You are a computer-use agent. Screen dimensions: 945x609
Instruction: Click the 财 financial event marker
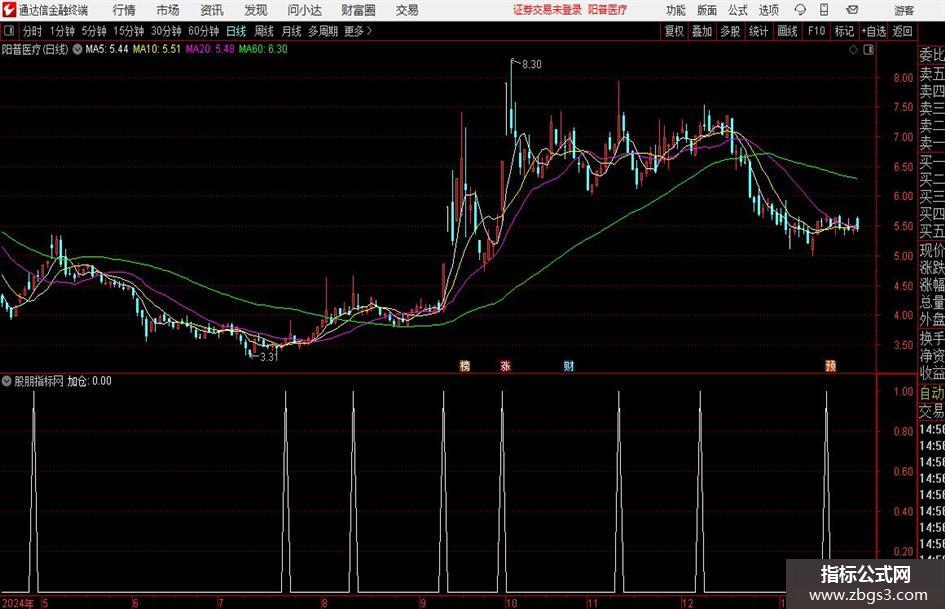click(x=568, y=365)
